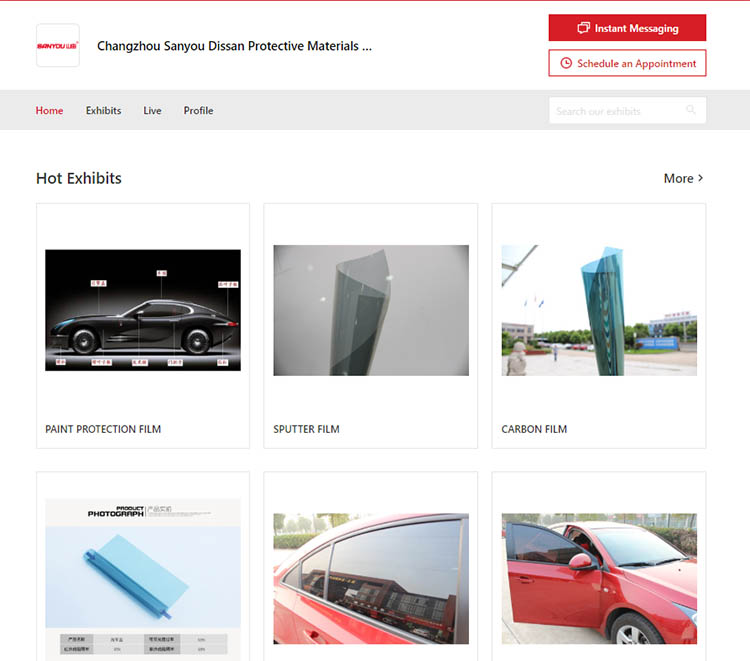Click the search magnifier icon

[x=691, y=111]
